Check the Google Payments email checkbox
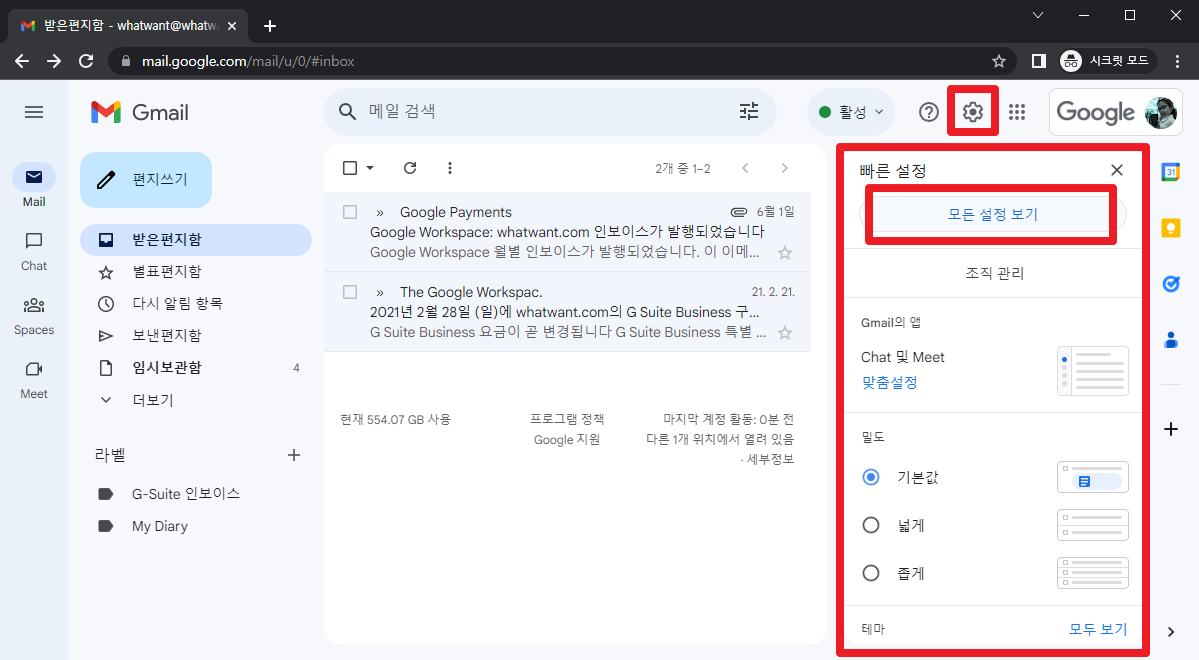Image resolution: width=1199 pixels, height=660 pixels. [x=350, y=212]
